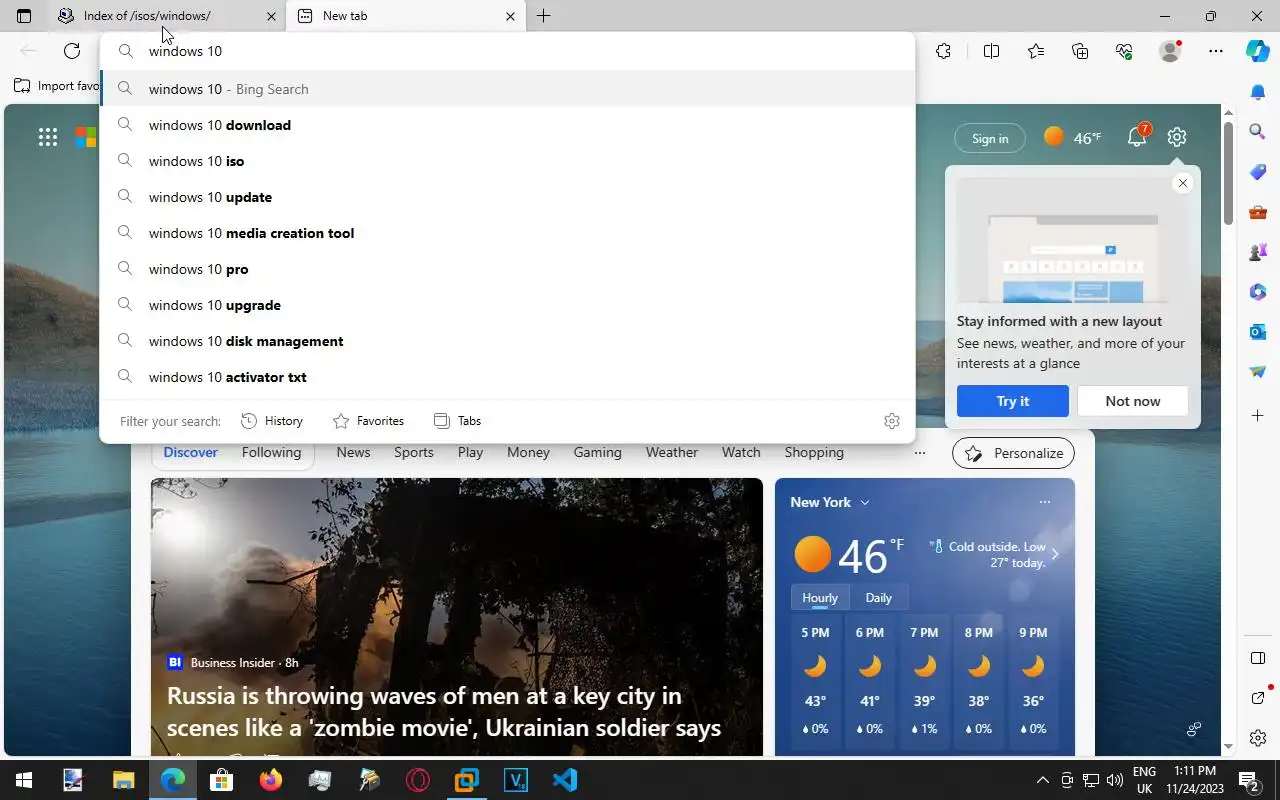Open the Favorites star toolbar icon
This screenshot has height=800, width=1280.
coord(1035,51)
